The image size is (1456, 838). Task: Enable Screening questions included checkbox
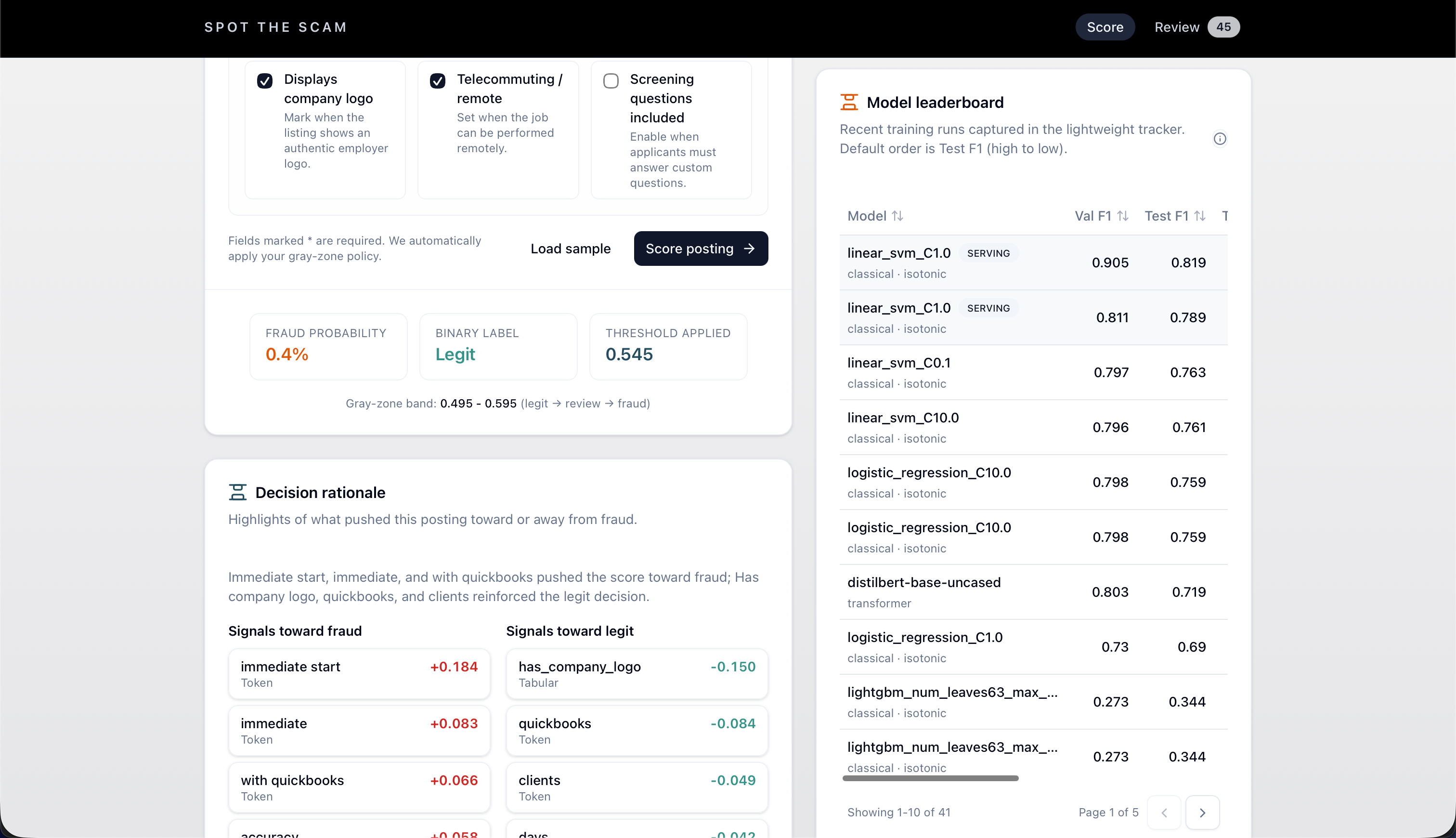point(611,80)
